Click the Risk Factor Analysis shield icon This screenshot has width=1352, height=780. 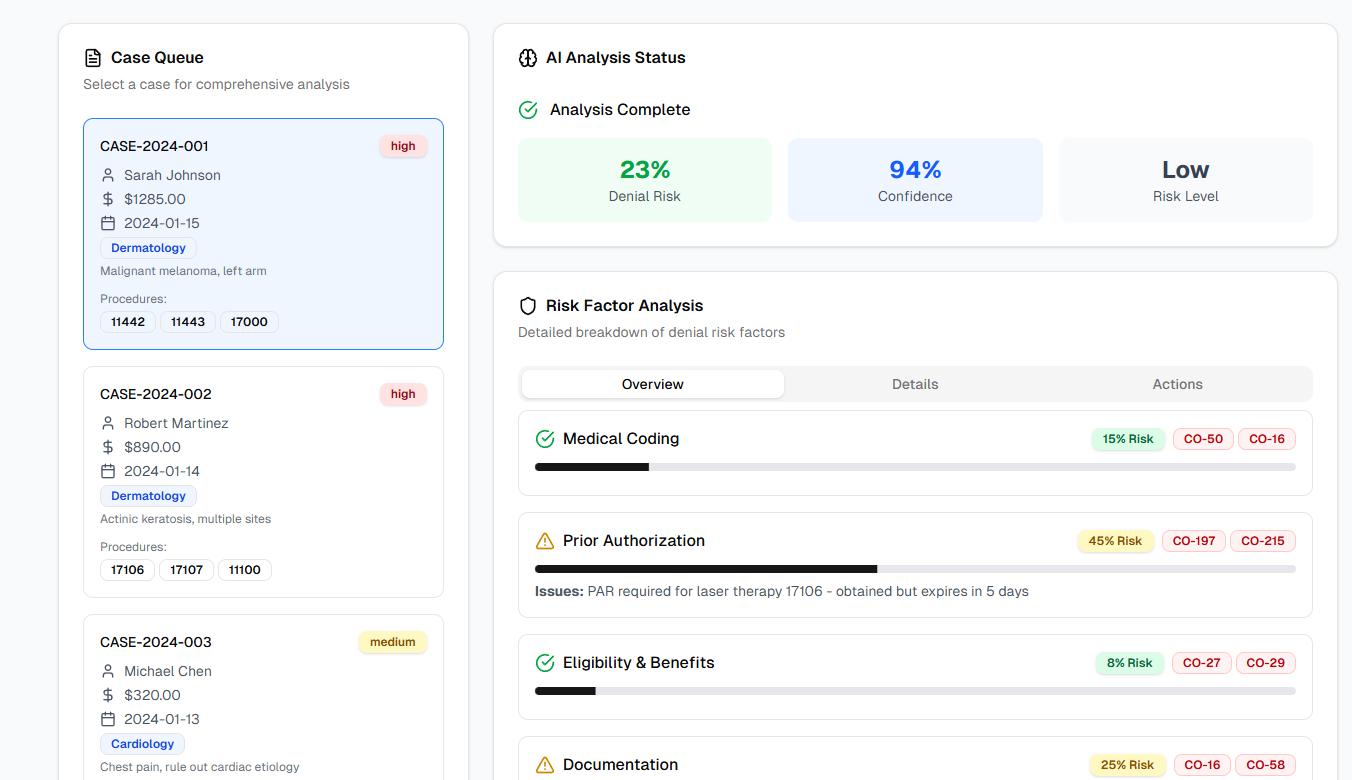[x=528, y=306]
